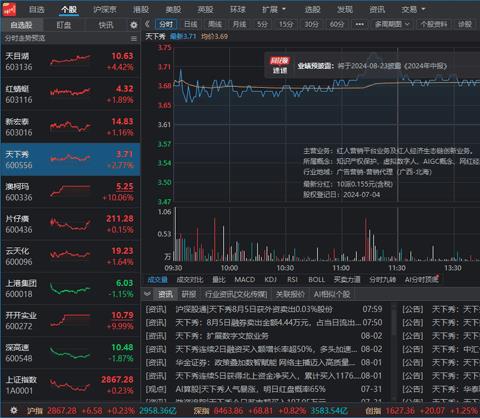Image resolution: width=480 pixels, height=418 pixels.
Task: Click 沪指 2867.28 in the status bar
Action: coord(52,411)
